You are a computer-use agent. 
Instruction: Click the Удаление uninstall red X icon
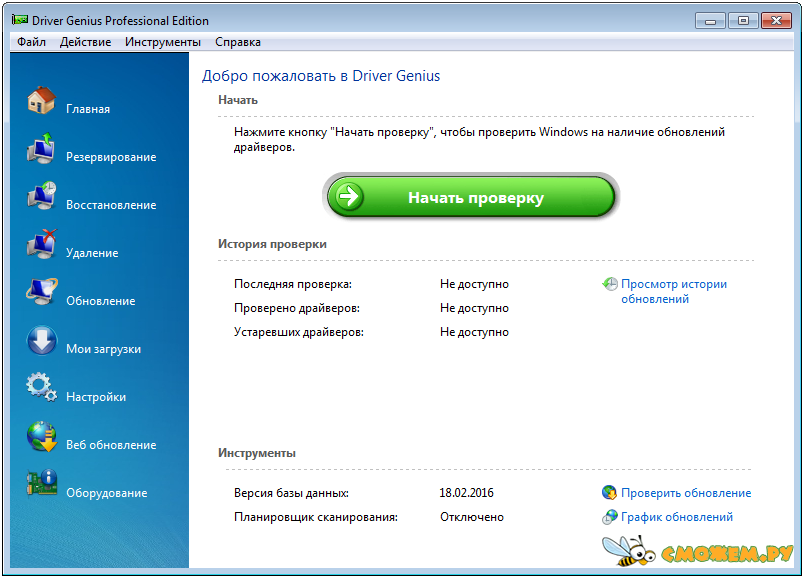point(42,244)
